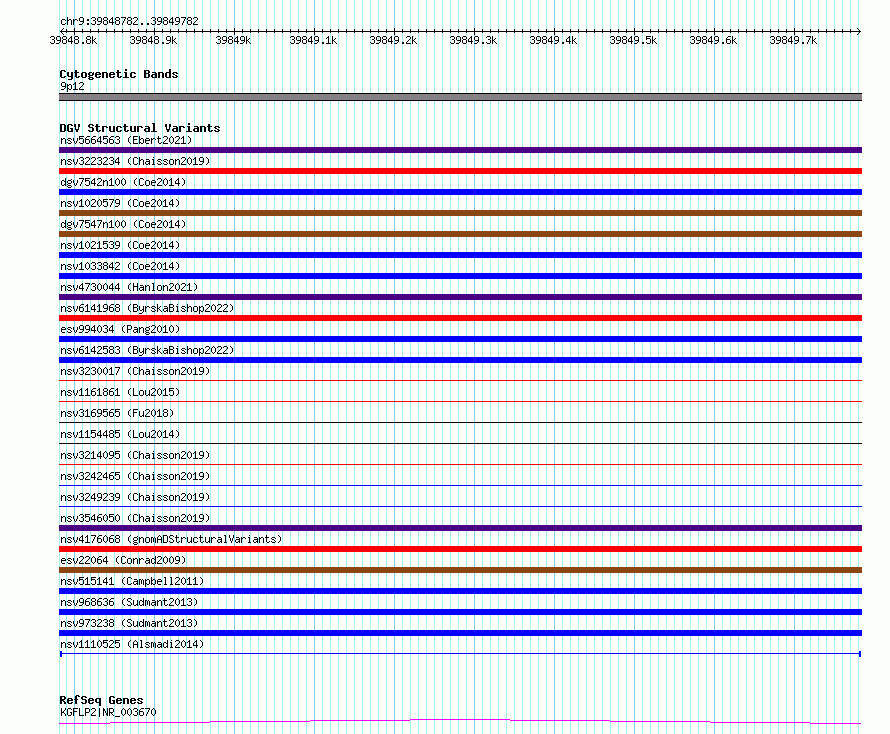
Task: Open the nsv1021539 (Coe2014) variant
Action: [x=120, y=245]
